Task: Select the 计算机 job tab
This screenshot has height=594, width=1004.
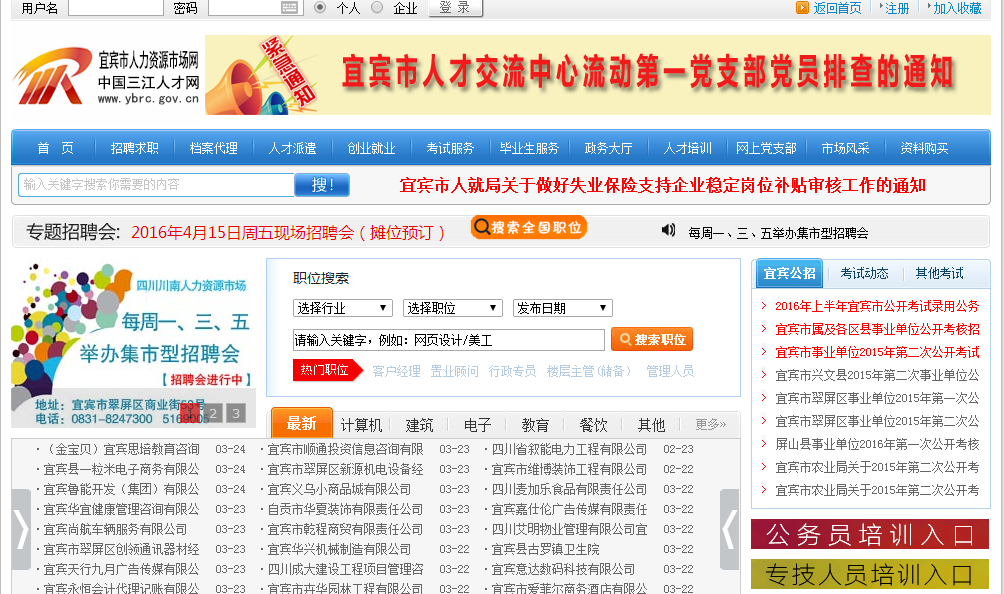Action: click(x=361, y=425)
